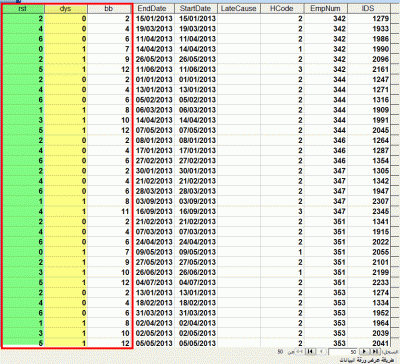Viewport: 400px width, 364px height.
Task: Click StartDate cell 03/09/2013
Action: tap(197, 201)
